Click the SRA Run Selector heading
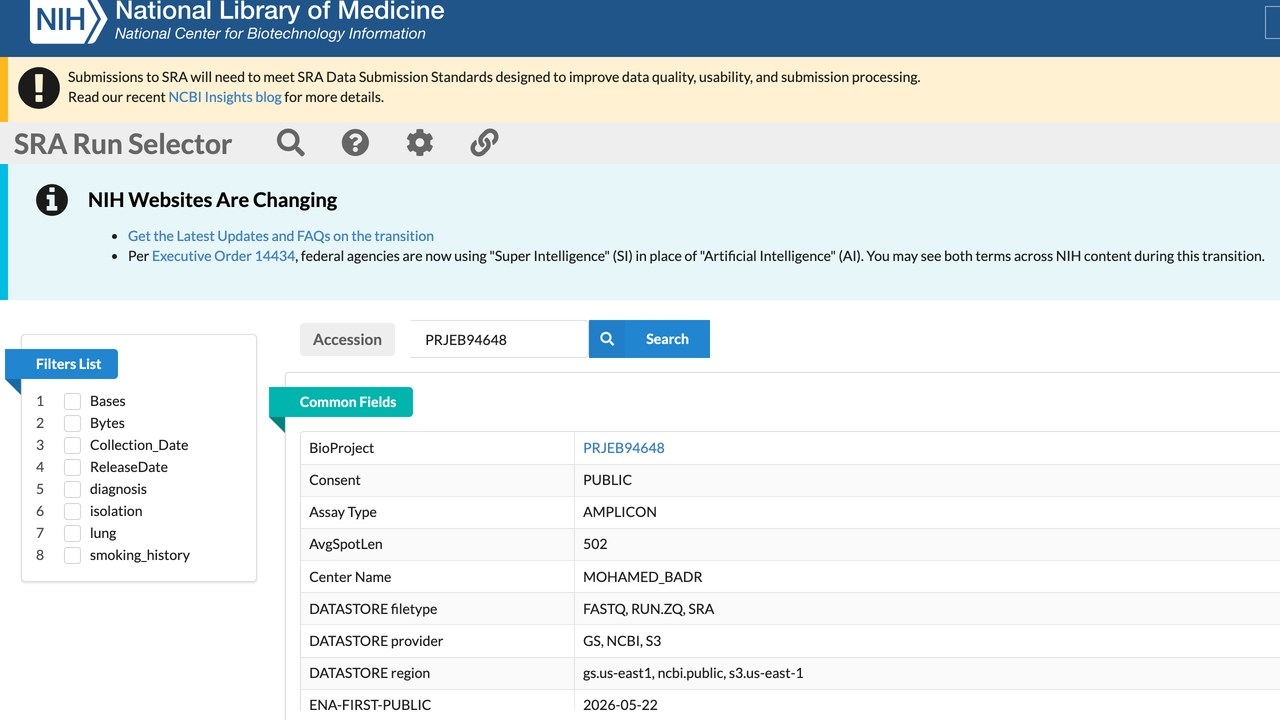1280x720 pixels. (123, 144)
